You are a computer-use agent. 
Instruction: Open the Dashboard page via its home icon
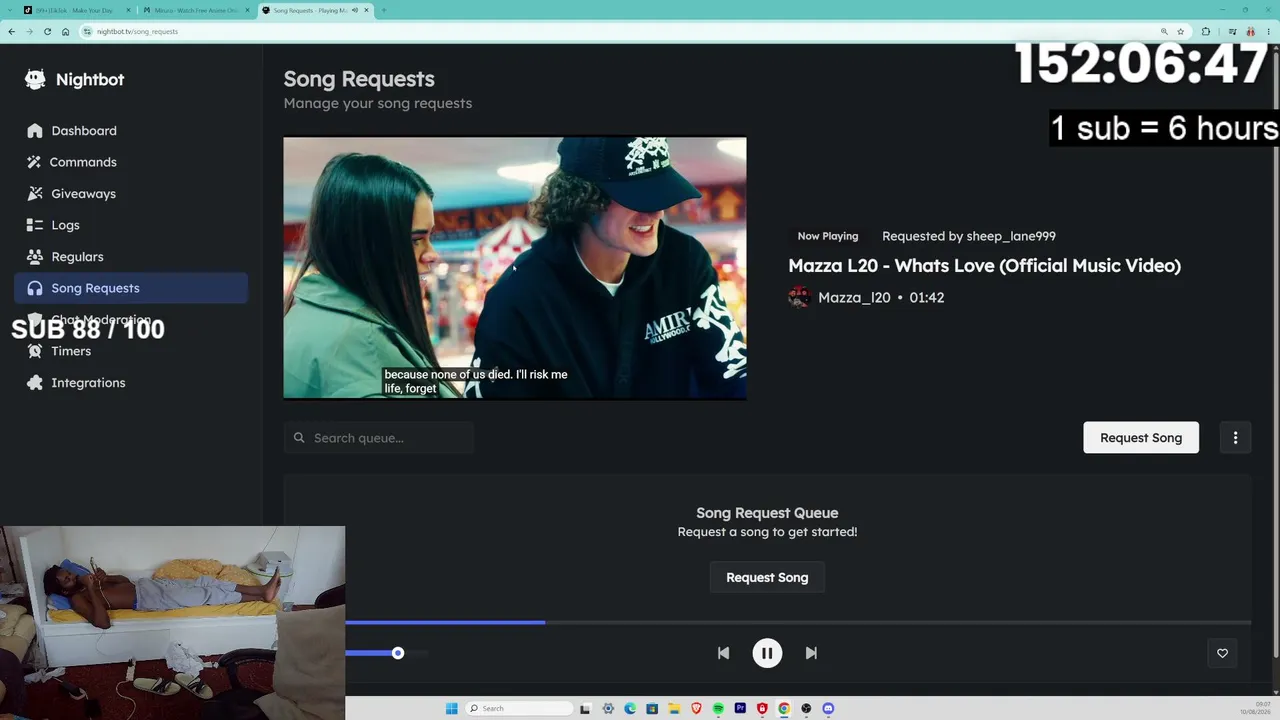point(35,131)
